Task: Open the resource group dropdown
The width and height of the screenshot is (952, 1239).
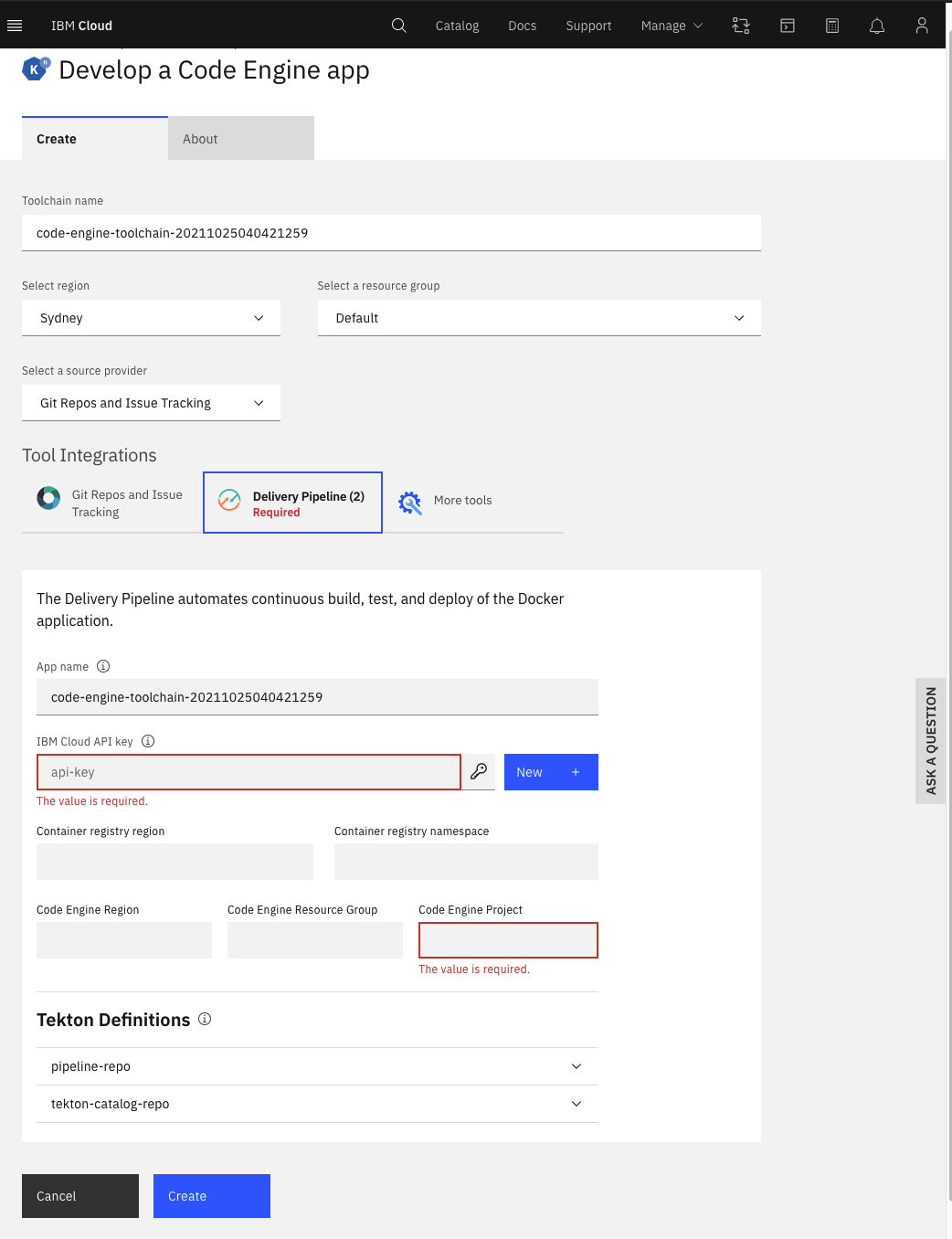Action: tap(539, 318)
